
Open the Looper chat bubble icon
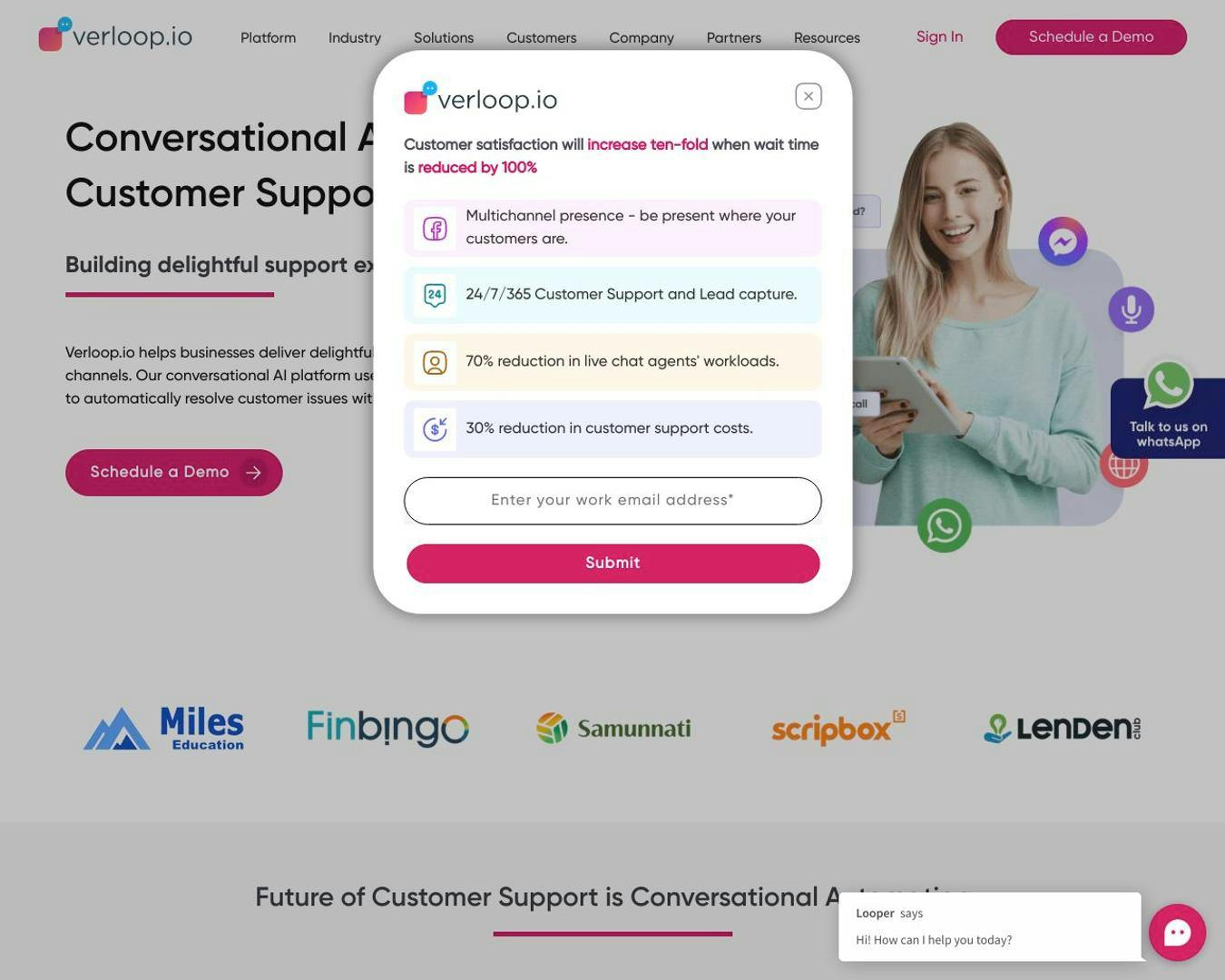pyautogui.click(x=1177, y=932)
